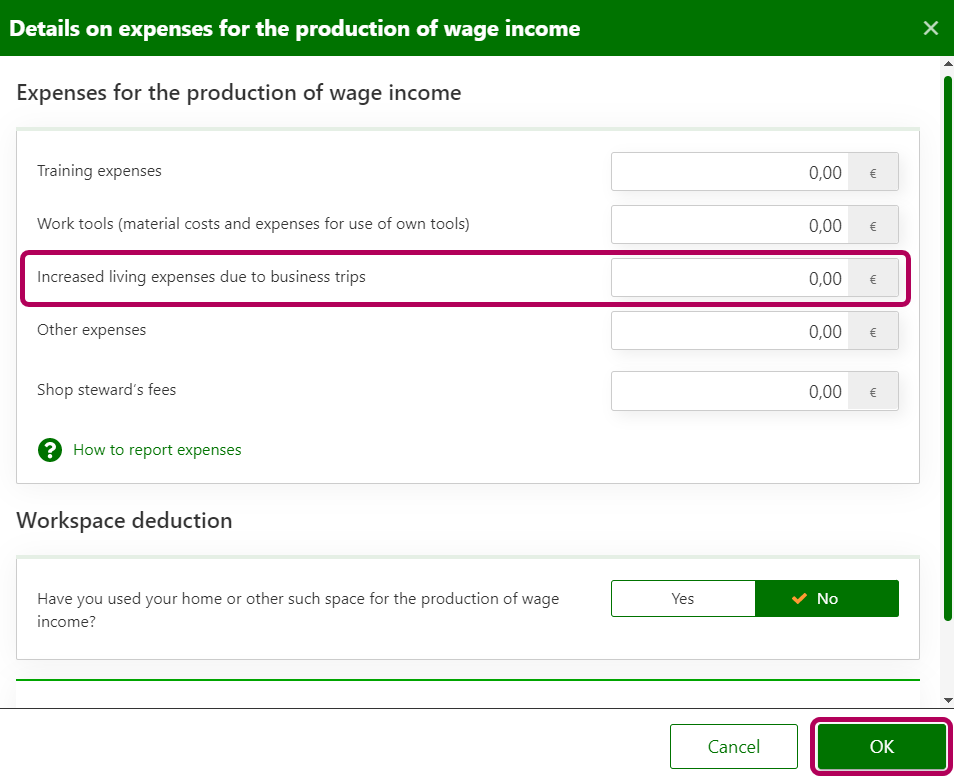Image resolution: width=954 pixels, height=778 pixels.
Task: Close the expenses details dialog
Action: point(930,28)
